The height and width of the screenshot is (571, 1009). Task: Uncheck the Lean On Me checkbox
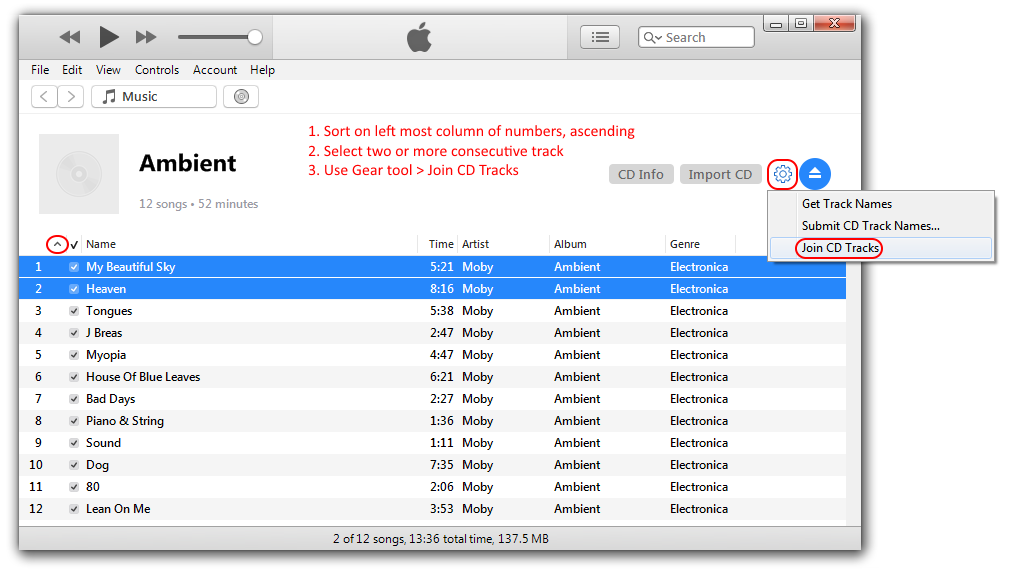pyautogui.click(x=74, y=509)
